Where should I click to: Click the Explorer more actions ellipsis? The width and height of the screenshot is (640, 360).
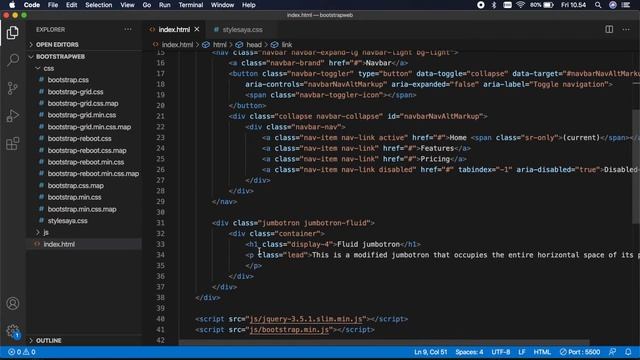click(x=128, y=29)
